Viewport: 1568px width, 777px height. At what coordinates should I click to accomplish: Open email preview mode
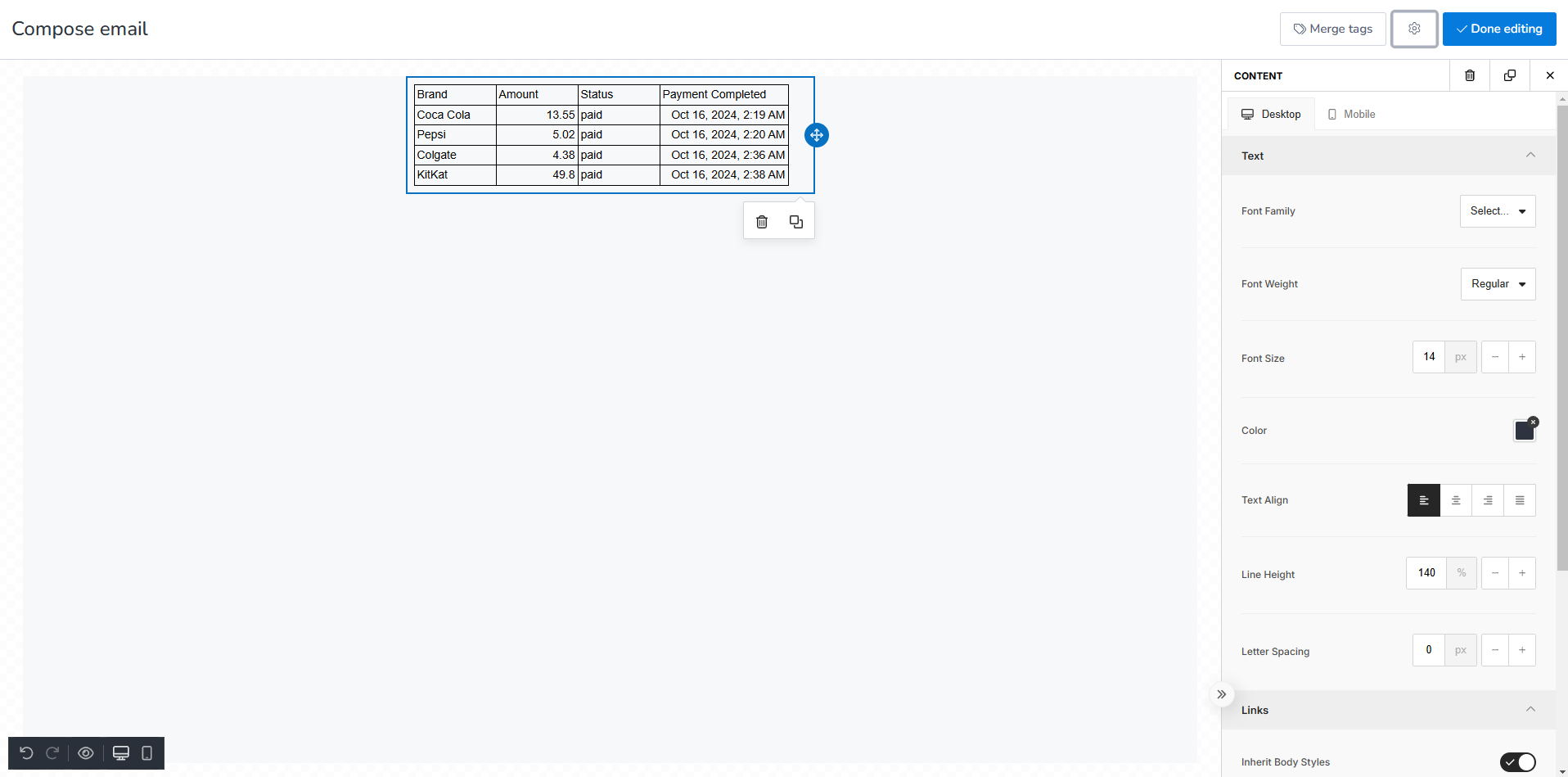pyautogui.click(x=85, y=752)
